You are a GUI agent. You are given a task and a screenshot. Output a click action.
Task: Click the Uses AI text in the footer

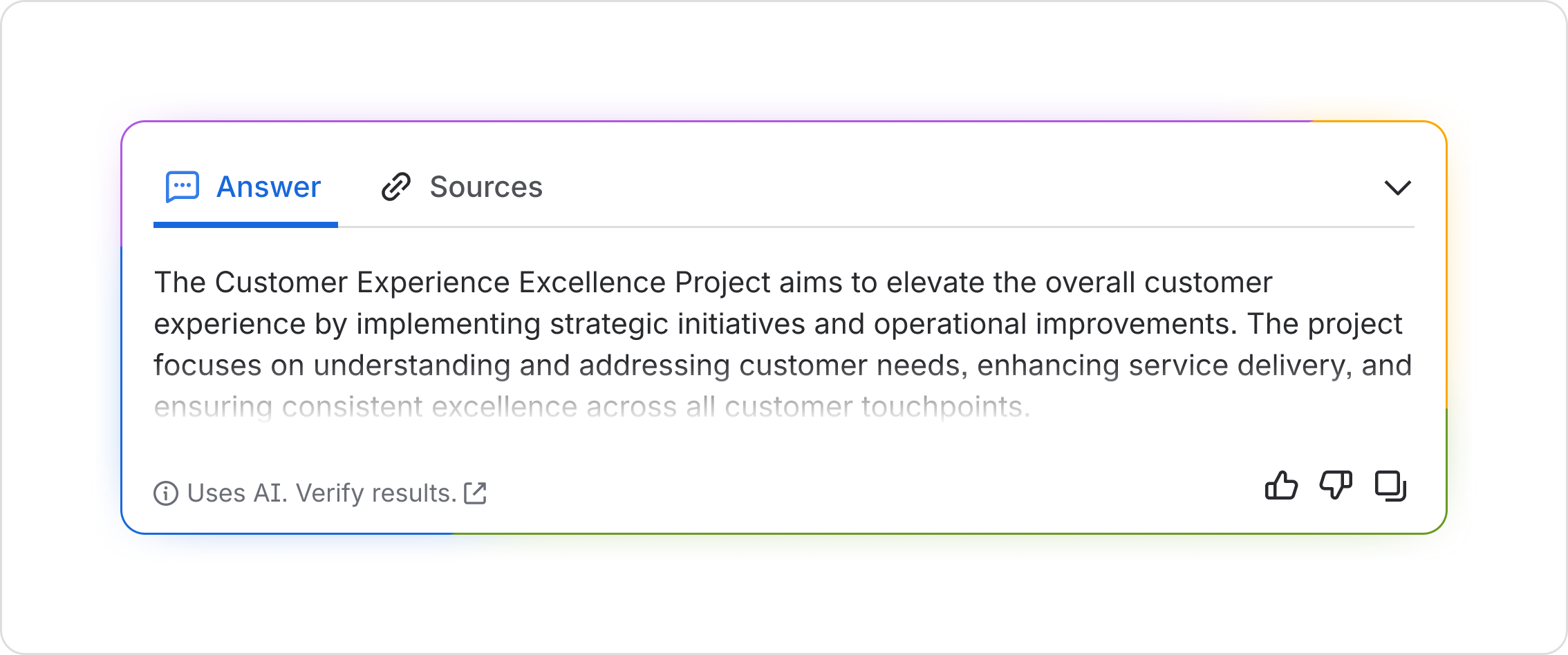(237, 493)
